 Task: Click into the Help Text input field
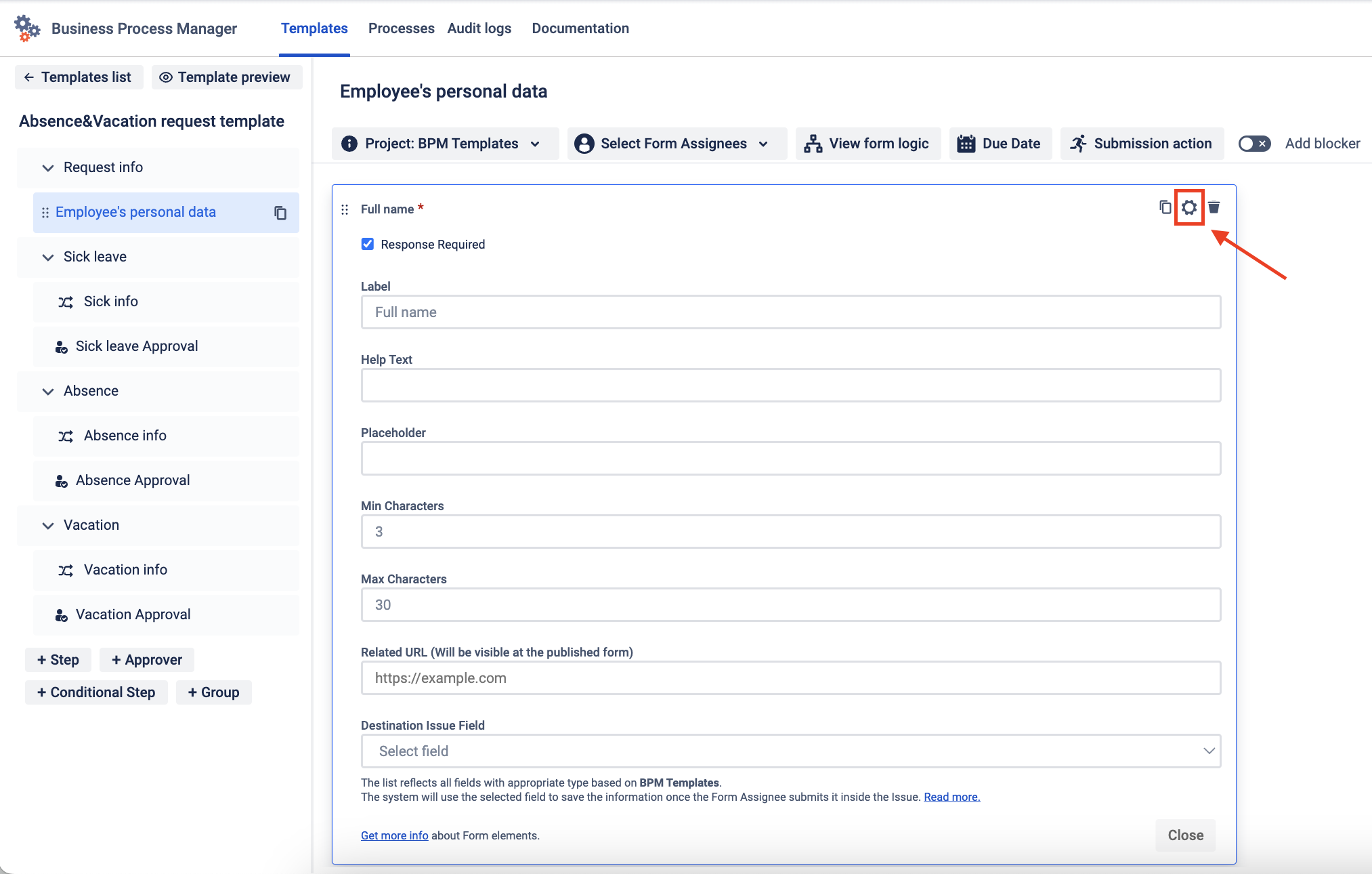790,386
